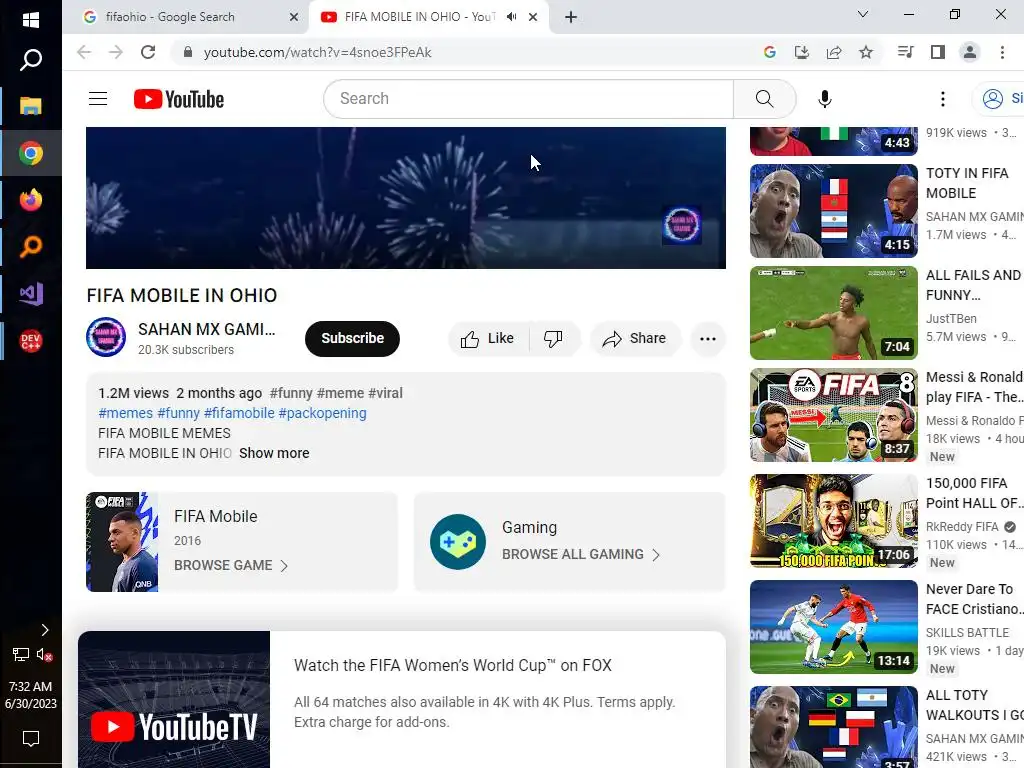View site info via padlock icon
This screenshot has height=768, width=1024.
(188, 52)
